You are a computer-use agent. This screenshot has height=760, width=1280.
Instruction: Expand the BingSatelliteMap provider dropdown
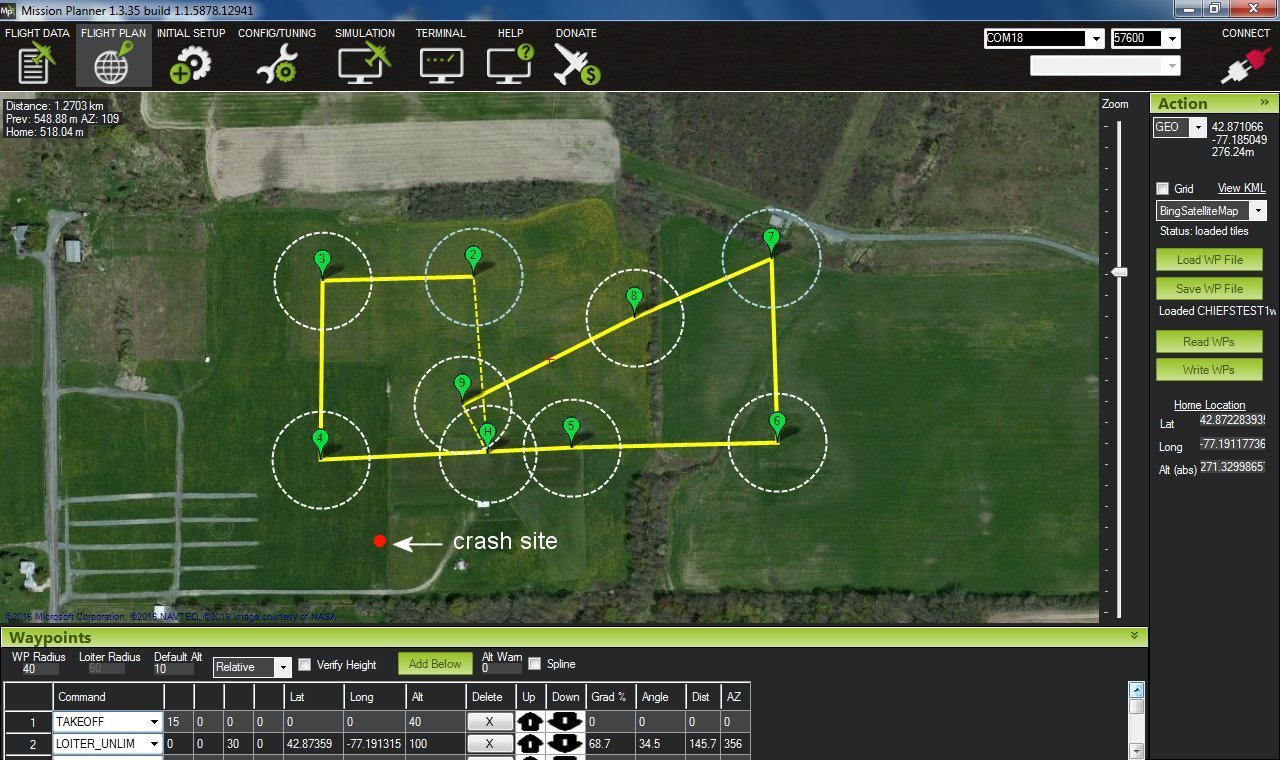(1258, 211)
